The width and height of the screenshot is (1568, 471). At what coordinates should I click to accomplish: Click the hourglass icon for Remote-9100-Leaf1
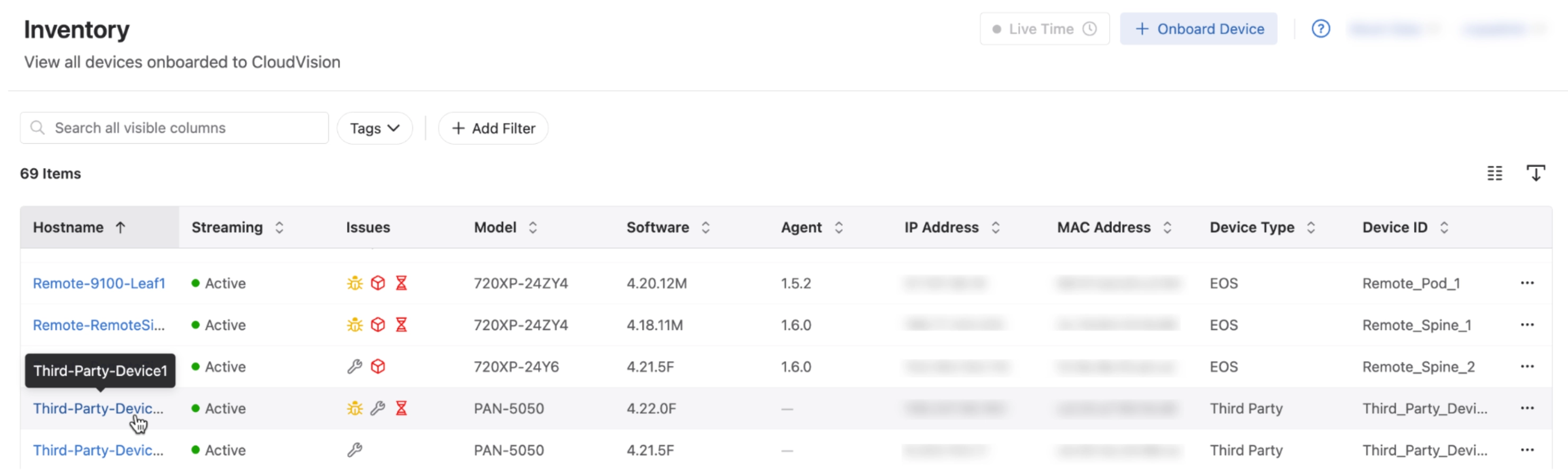point(401,283)
